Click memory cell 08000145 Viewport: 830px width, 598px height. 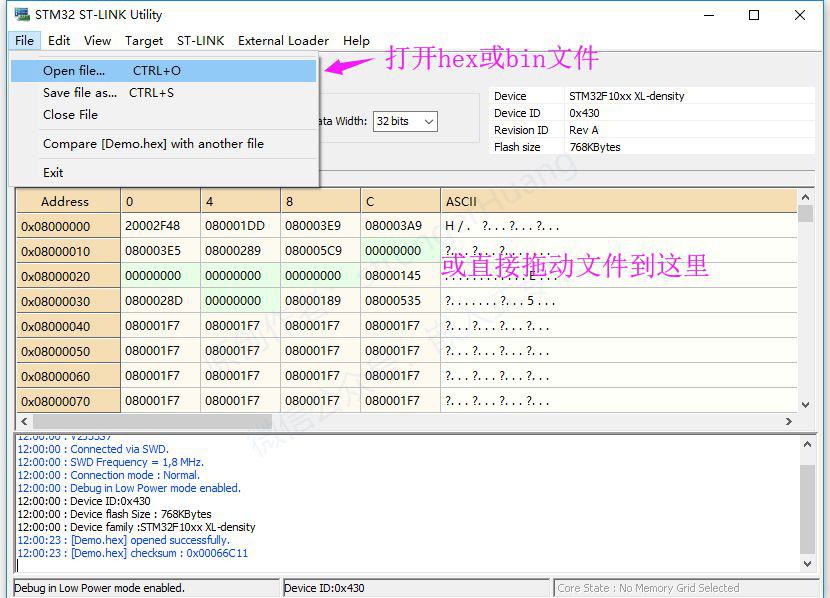[x=400, y=276]
